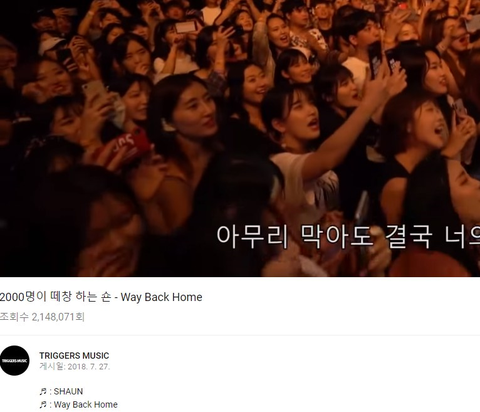Click the SHAUN artist text in description
Screen dimensions: 480x412
coord(68,391)
